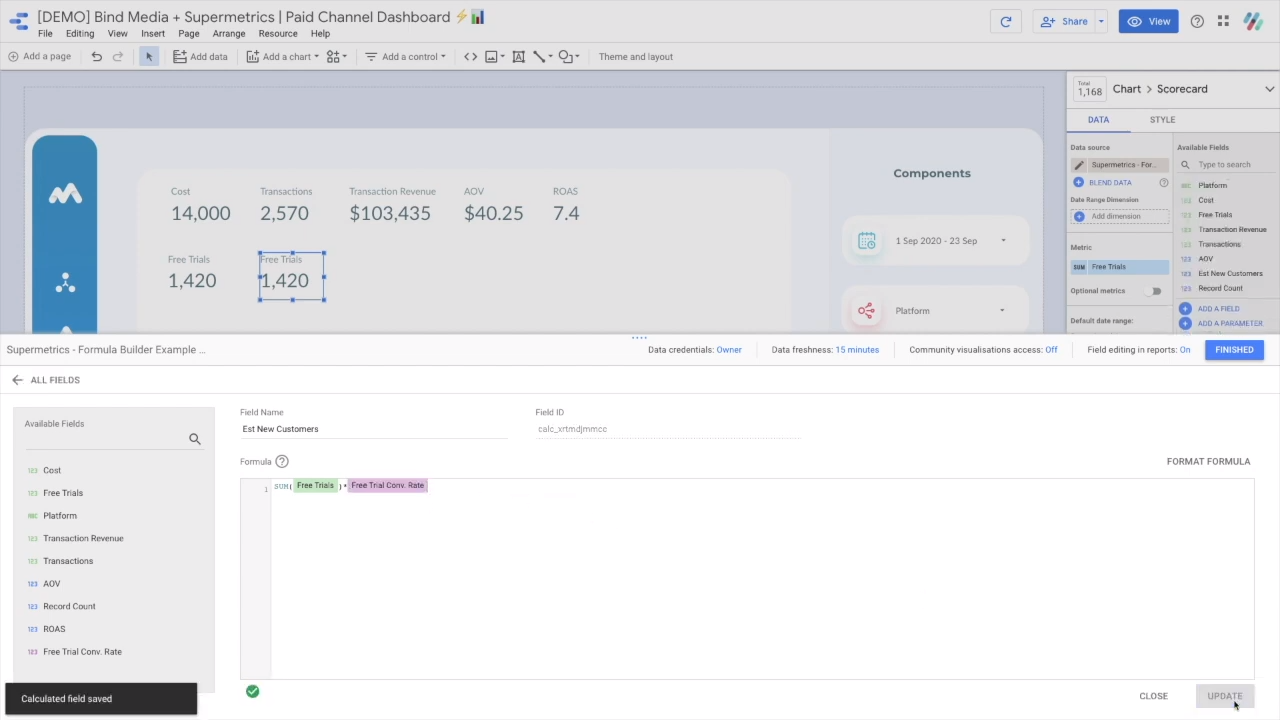Open the Resource menu
The image size is (1280, 720).
pos(277,34)
